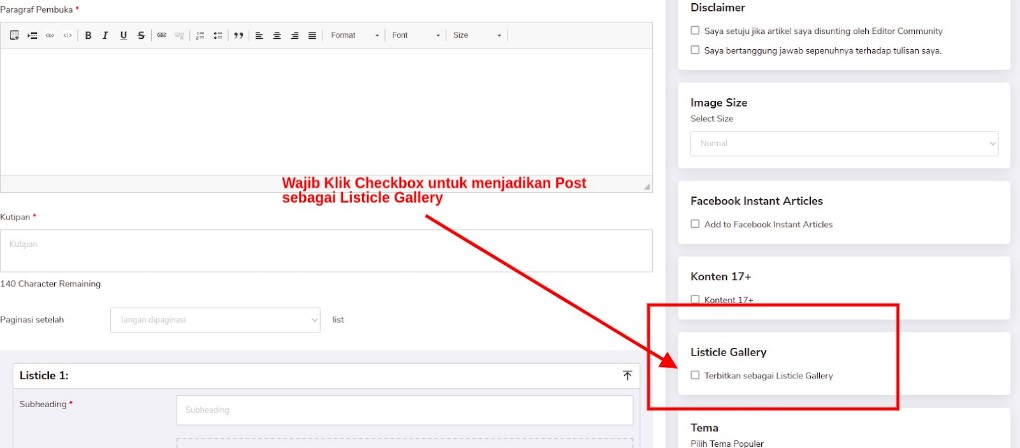1020x448 pixels.
Task: Toggle bold formatting in the editor toolbar
Action: coord(88,36)
